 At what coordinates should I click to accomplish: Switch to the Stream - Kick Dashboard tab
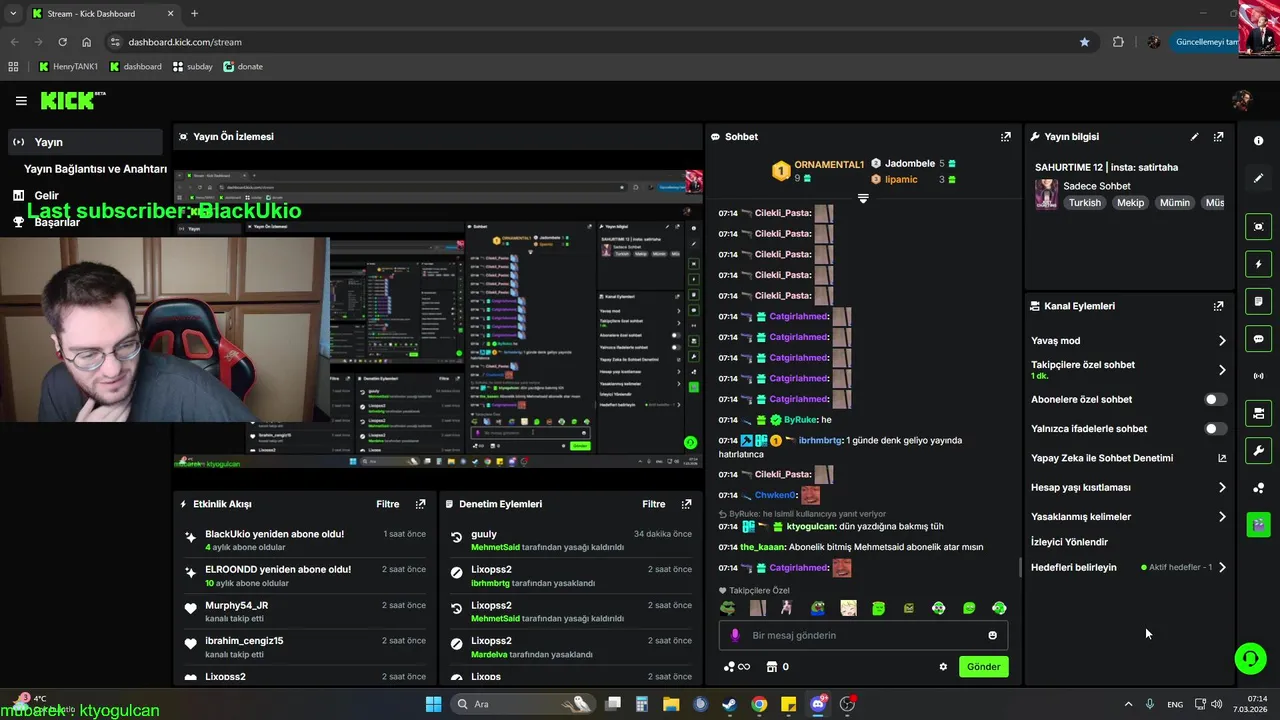click(x=100, y=14)
